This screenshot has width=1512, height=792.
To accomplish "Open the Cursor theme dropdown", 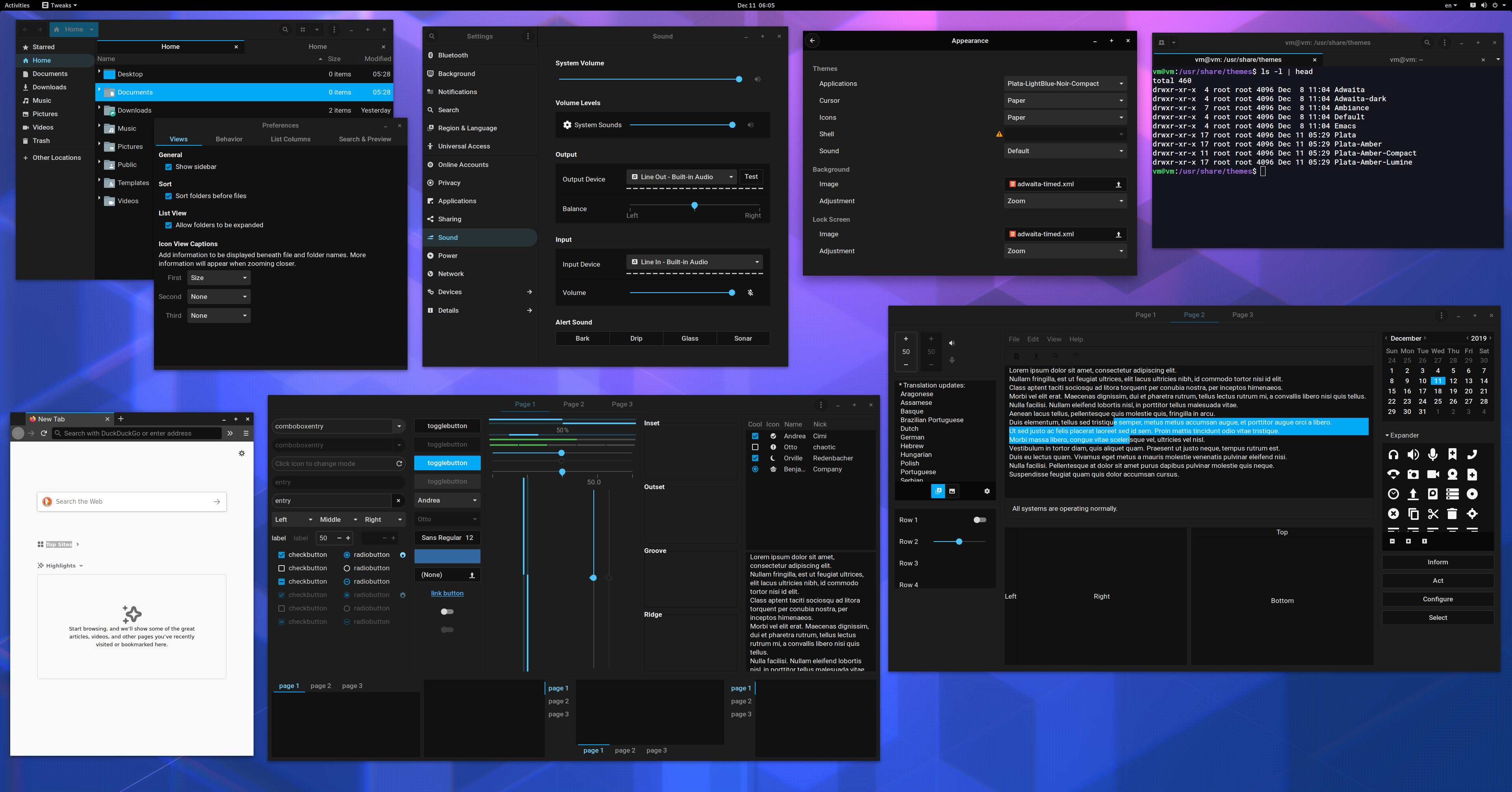I will pyautogui.click(x=1065, y=100).
